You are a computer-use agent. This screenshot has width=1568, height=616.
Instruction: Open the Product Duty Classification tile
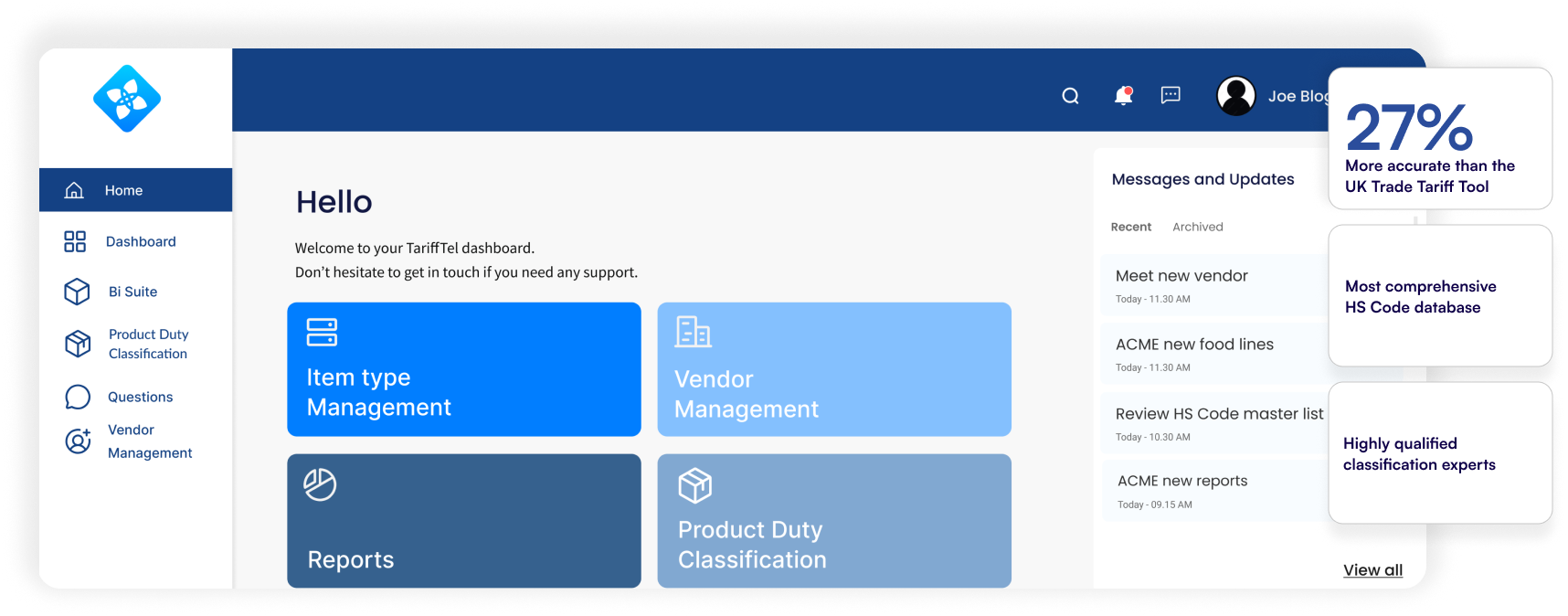(833, 520)
